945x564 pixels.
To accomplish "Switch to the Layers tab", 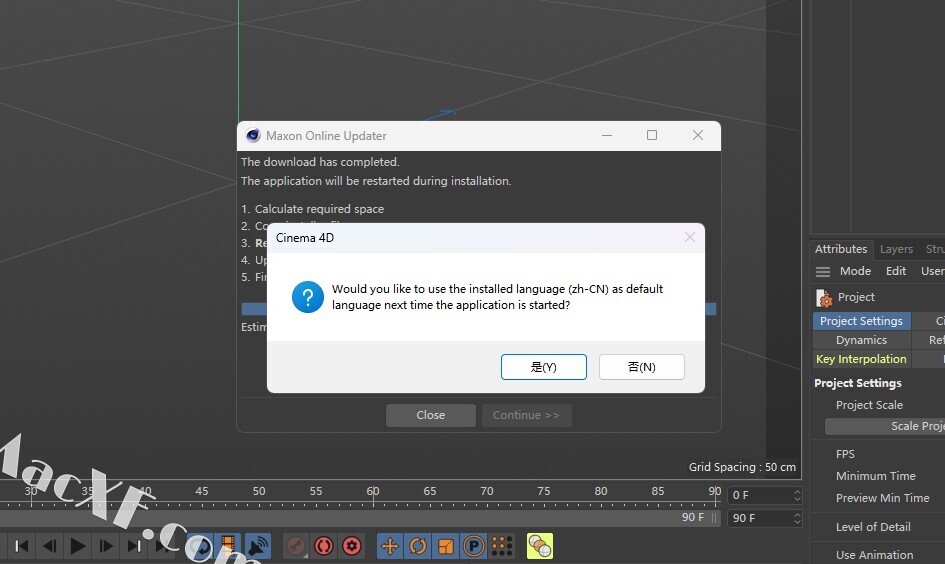I will tap(896, 249).
